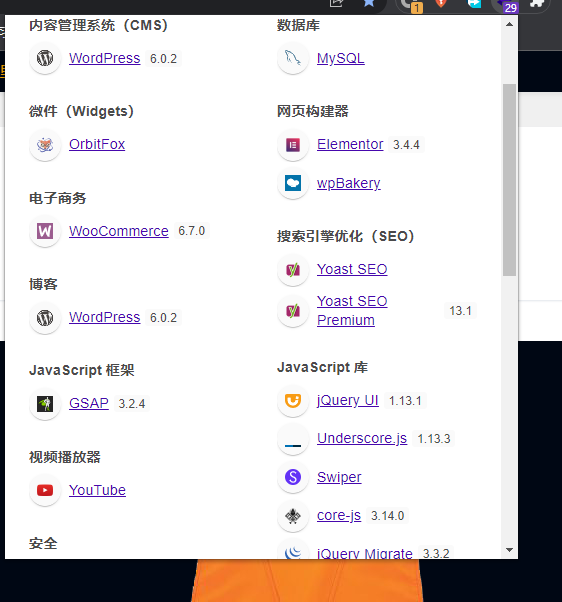562x602 pixels.
Task: Open the WooCommerce link
Action: [119, 231]
